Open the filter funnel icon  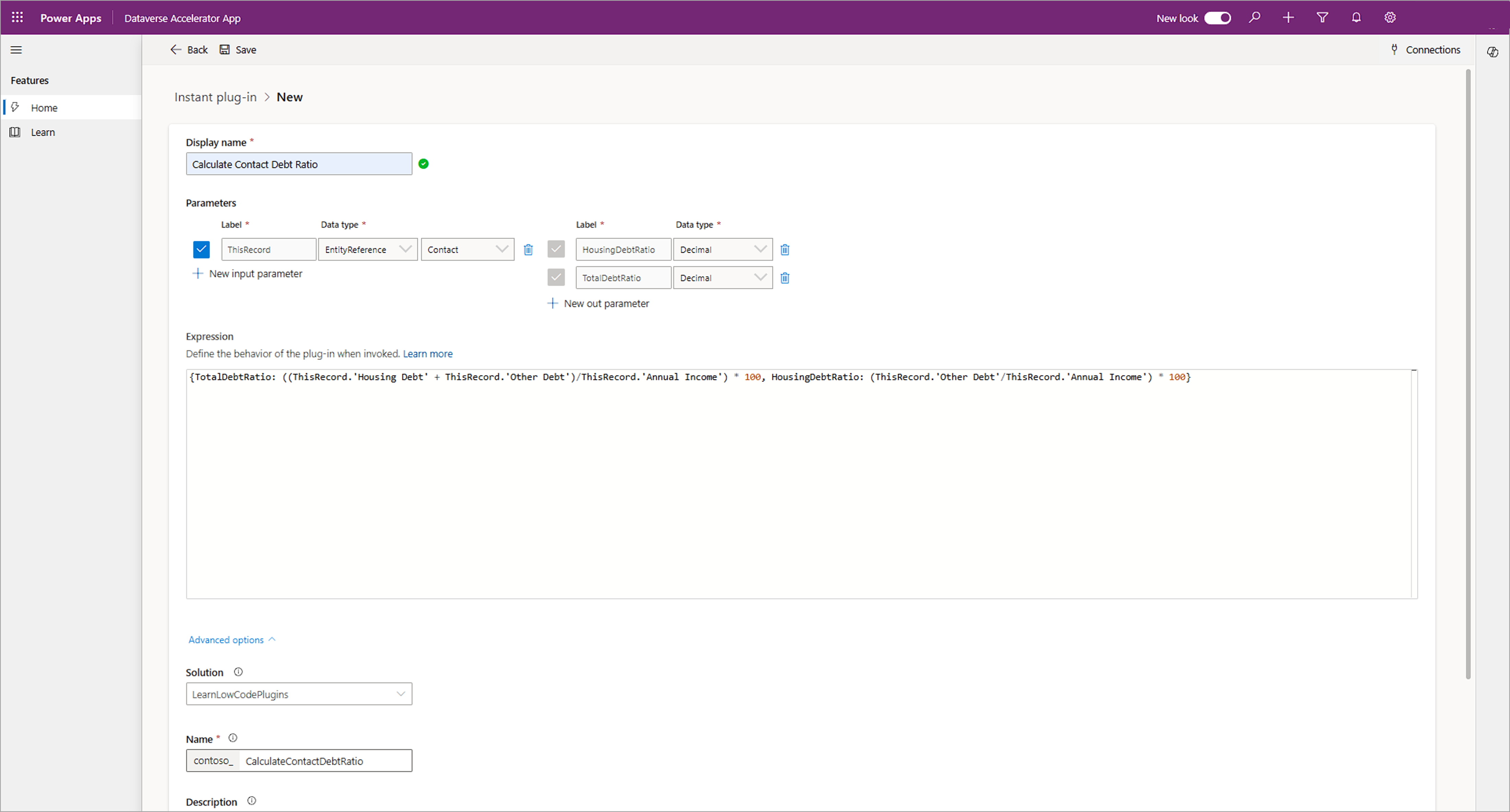(1322, 17)
